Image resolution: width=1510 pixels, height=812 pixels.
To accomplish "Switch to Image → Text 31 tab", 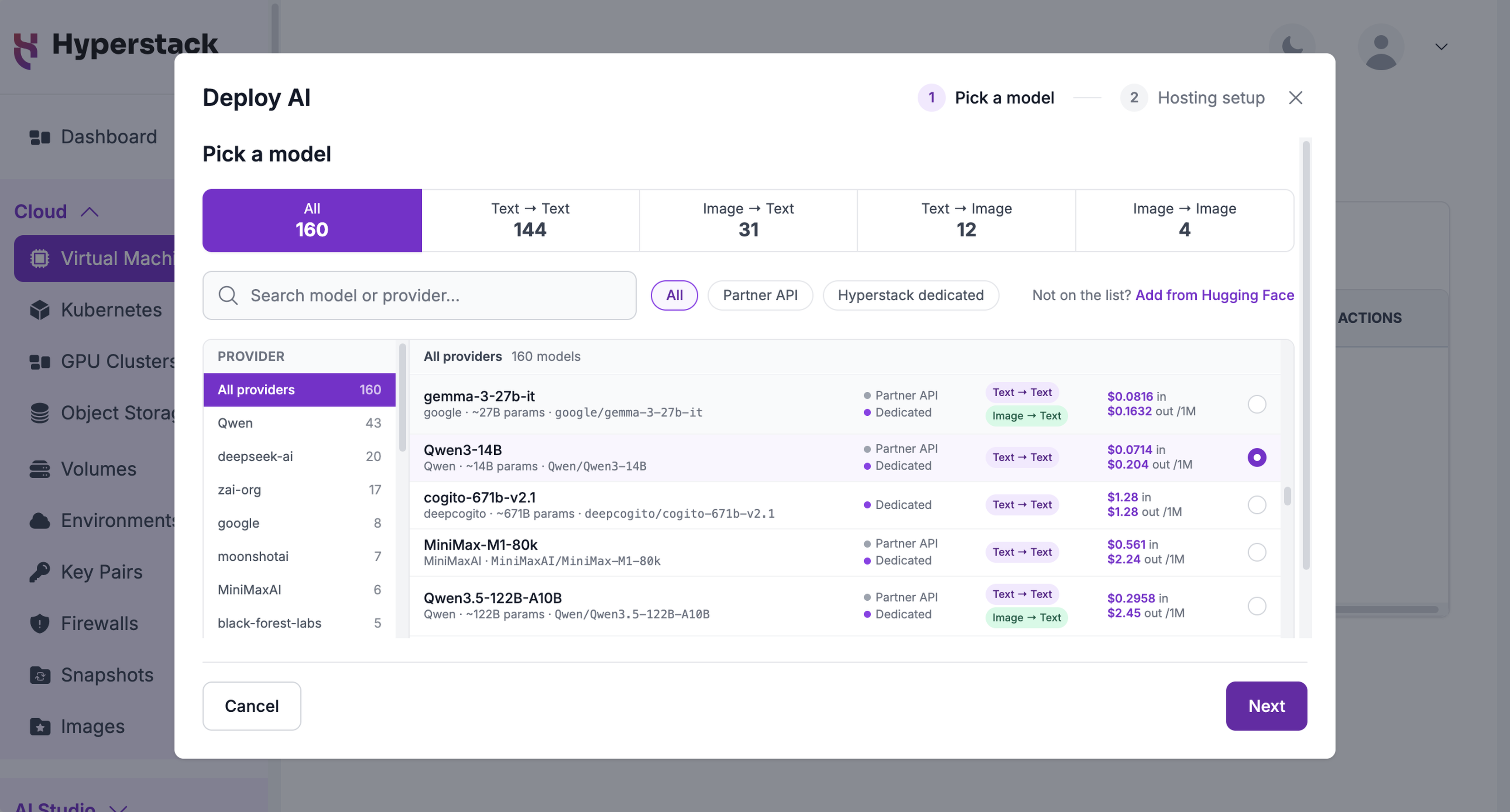I will point(749,220).
